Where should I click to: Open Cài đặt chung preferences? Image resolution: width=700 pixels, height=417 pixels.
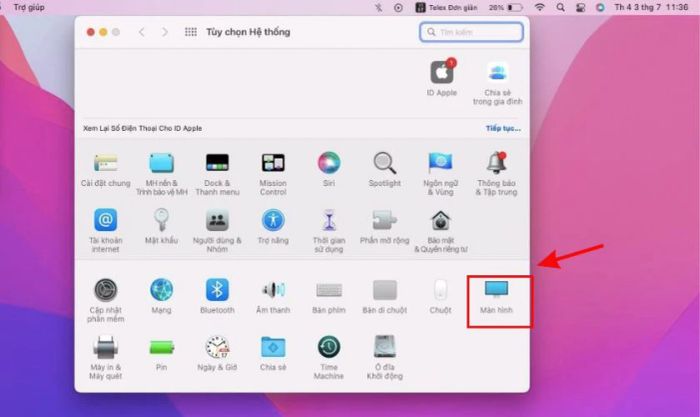click(x=106, y=169)
